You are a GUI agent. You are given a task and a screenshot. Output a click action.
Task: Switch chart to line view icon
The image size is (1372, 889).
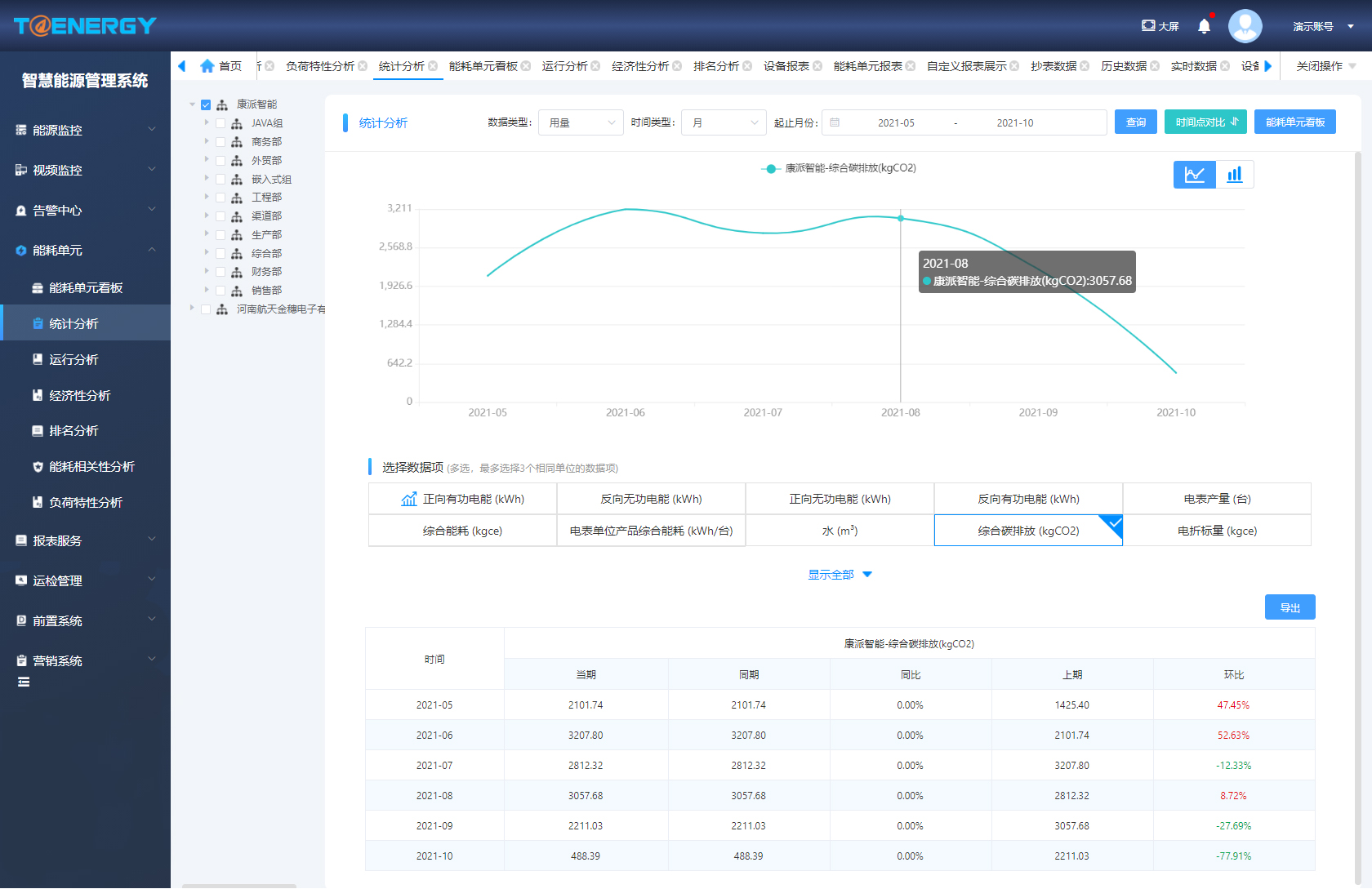(1194, 175)
